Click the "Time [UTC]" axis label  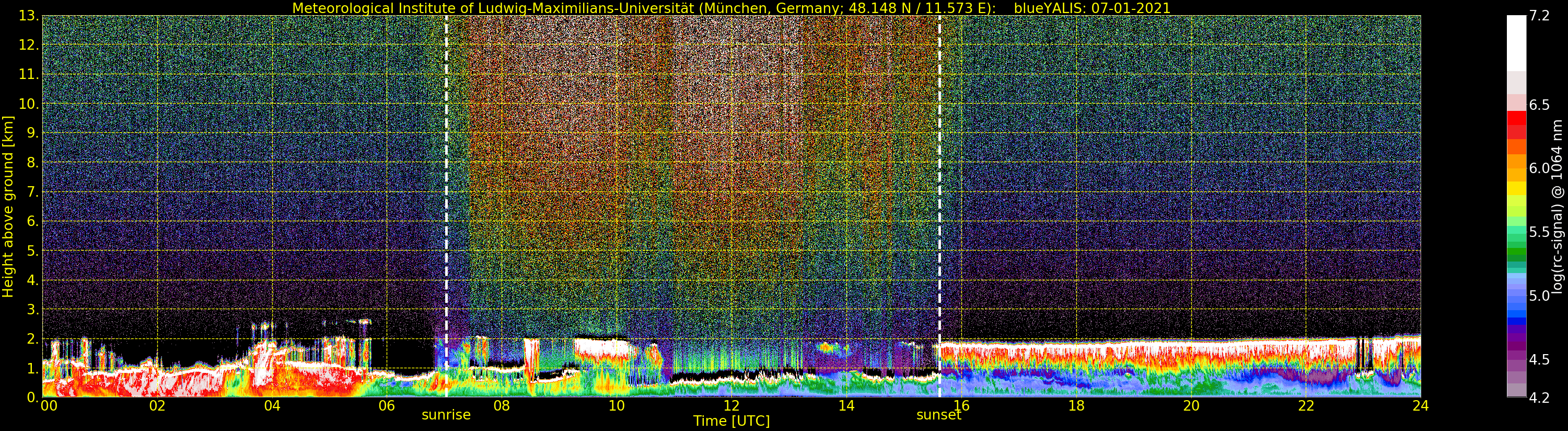731,421
